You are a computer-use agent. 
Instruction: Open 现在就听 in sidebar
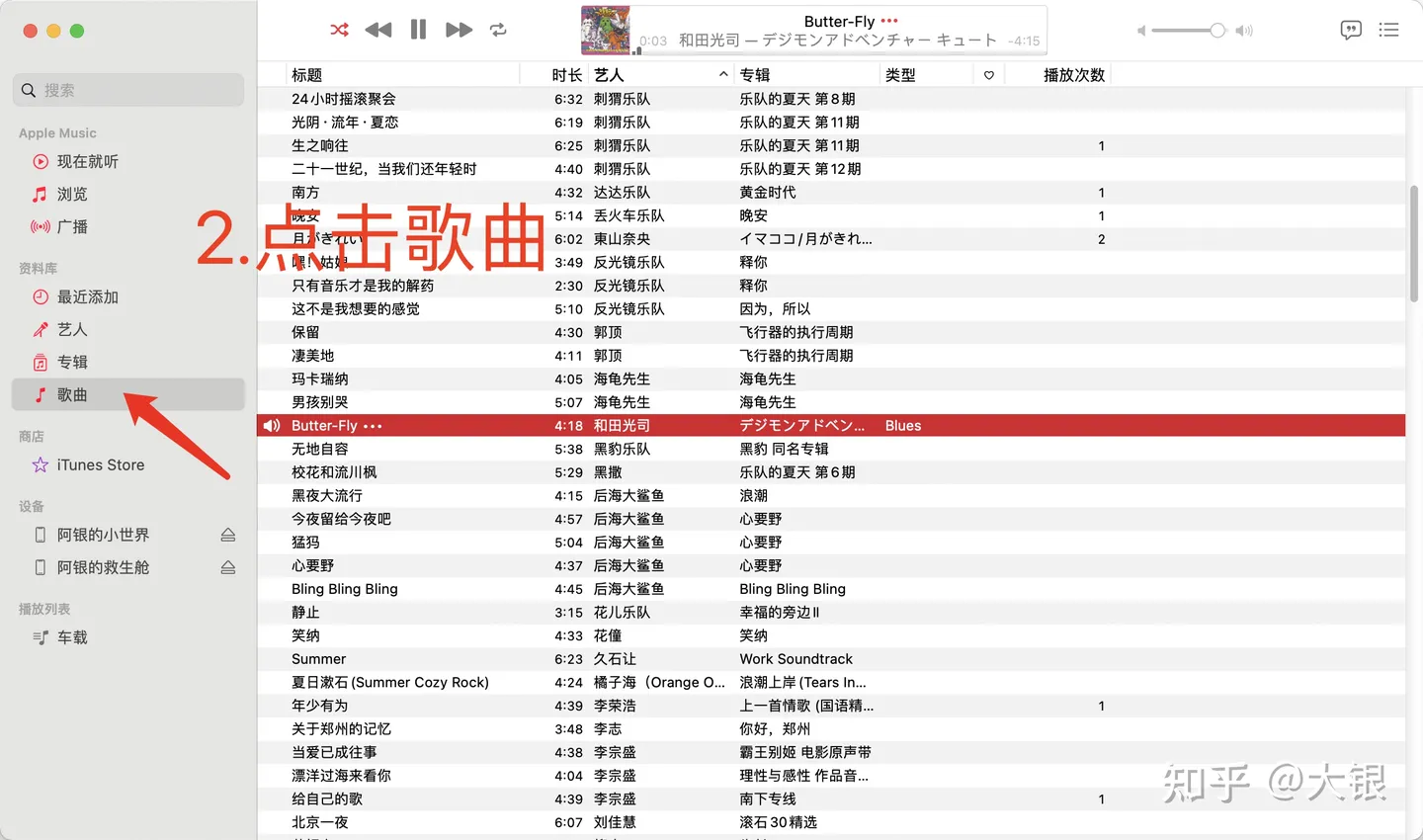pos(128,161)
